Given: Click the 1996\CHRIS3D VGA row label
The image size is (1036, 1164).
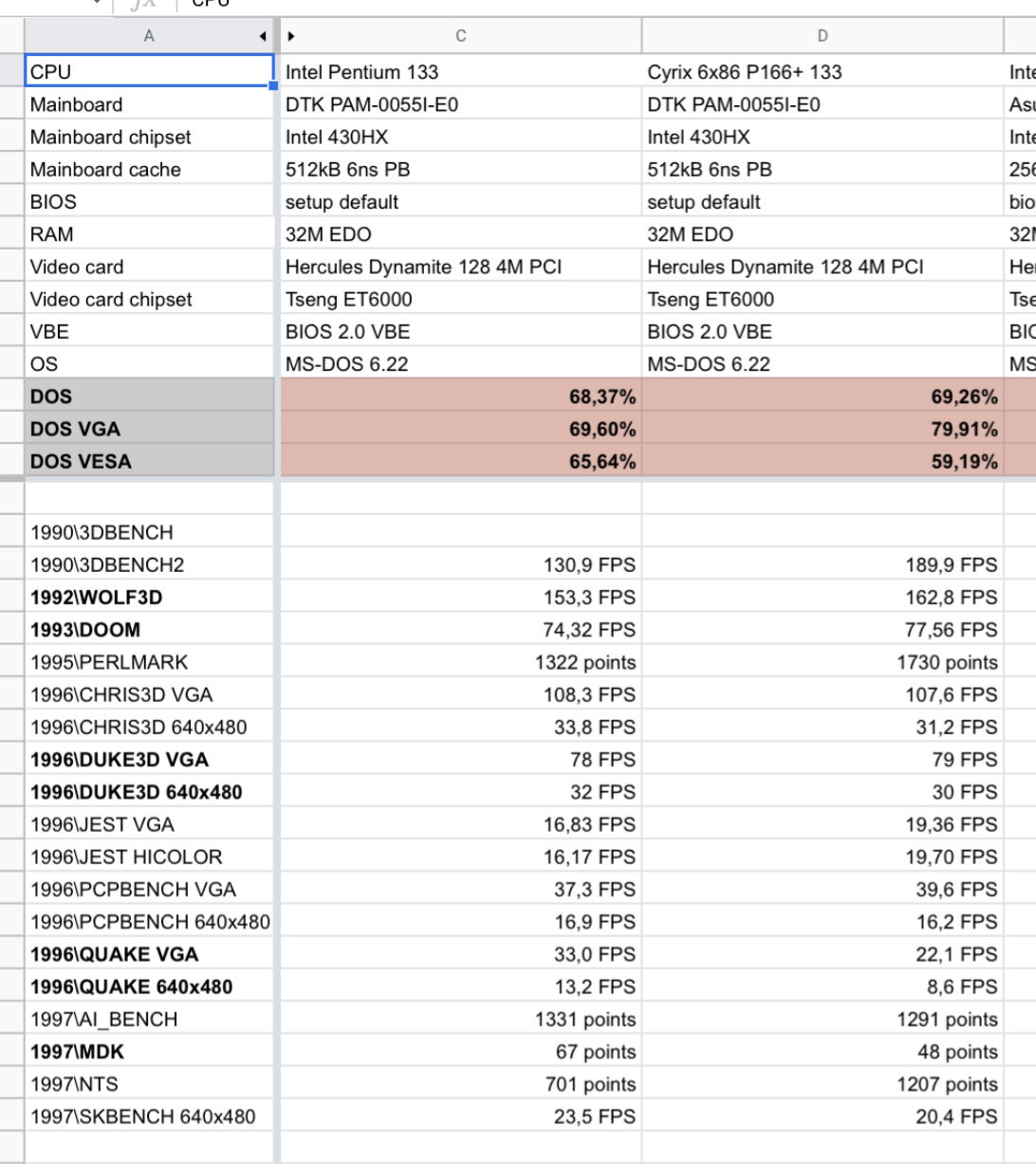Looking at the screenshot, I should point(149,694).
